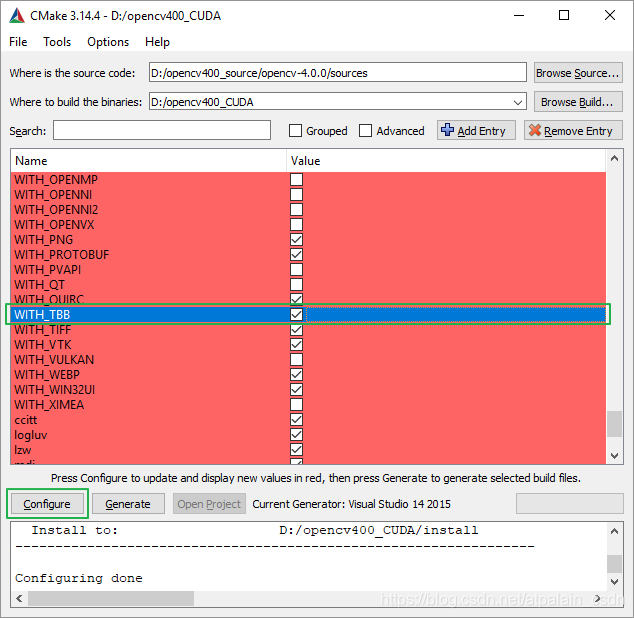Screen dimensions: 634x618
Task: Enable the Grouped checkbox
Action: pos(295,131)
